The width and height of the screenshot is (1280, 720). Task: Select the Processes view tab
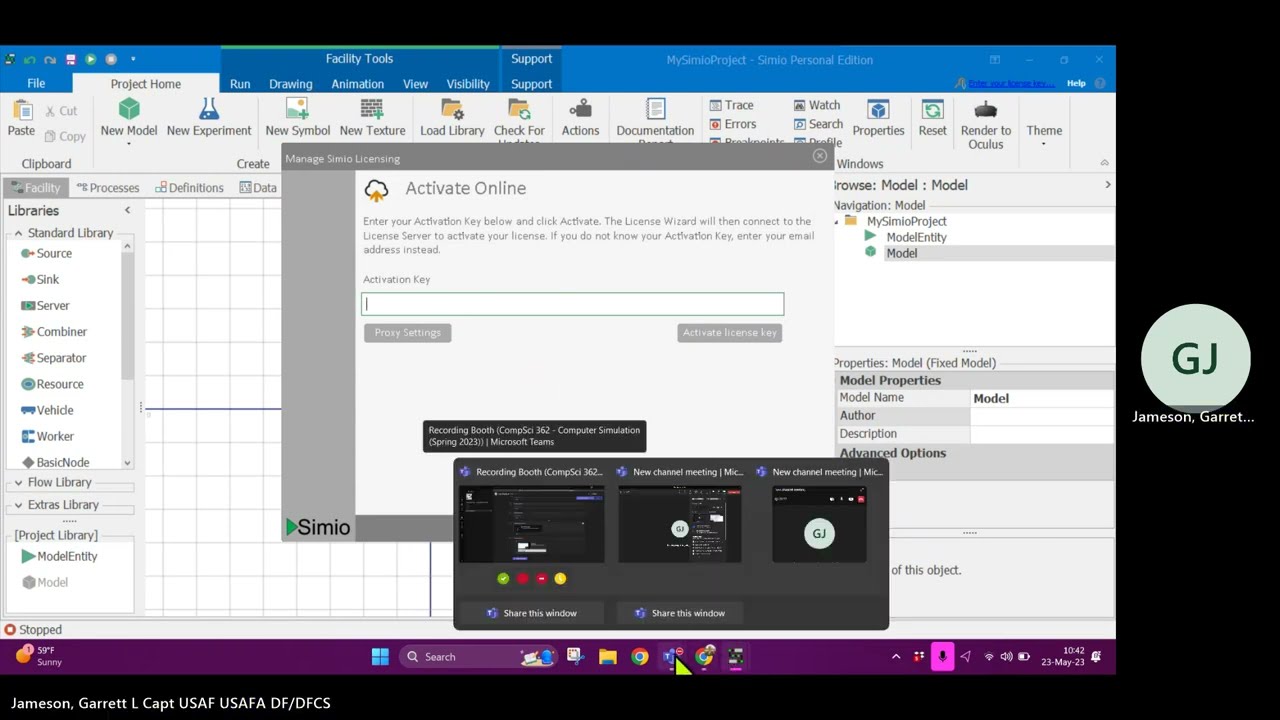[x=107, y=188]
